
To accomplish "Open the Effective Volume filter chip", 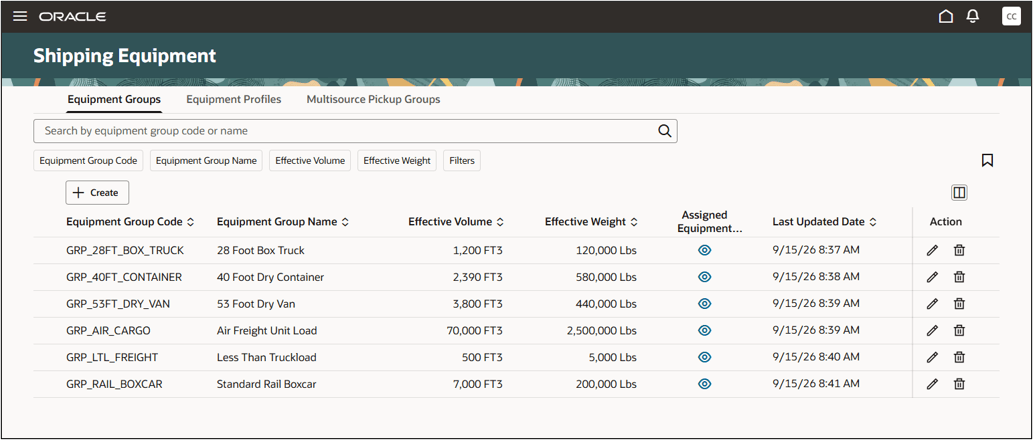I will coord(310,161).
